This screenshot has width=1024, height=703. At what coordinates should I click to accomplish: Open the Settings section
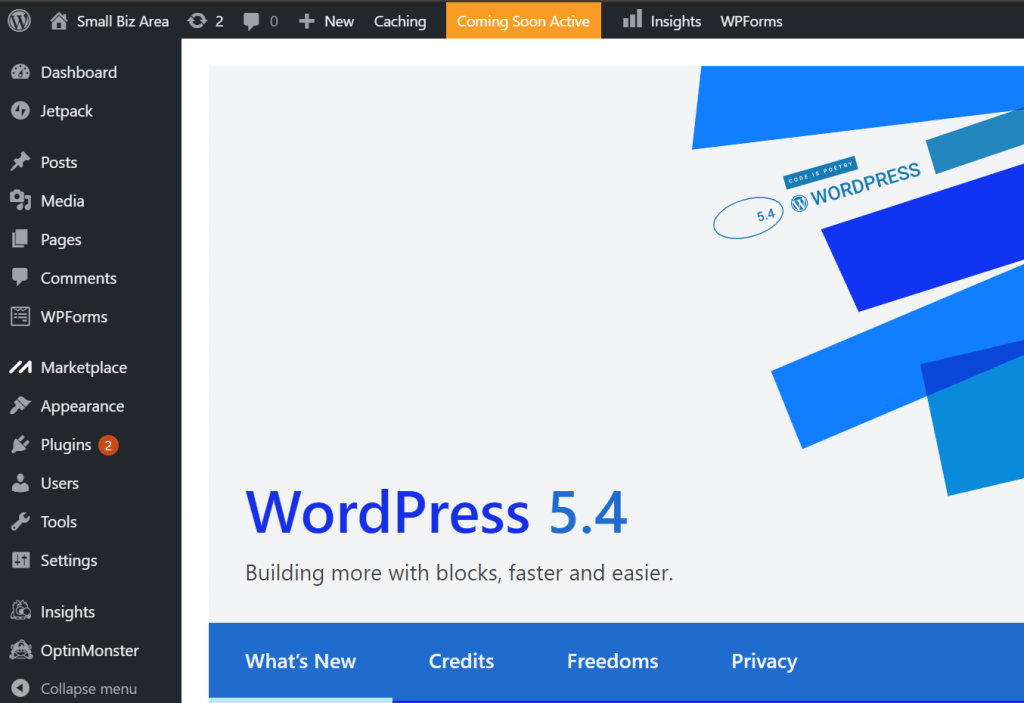click(69, 561)
